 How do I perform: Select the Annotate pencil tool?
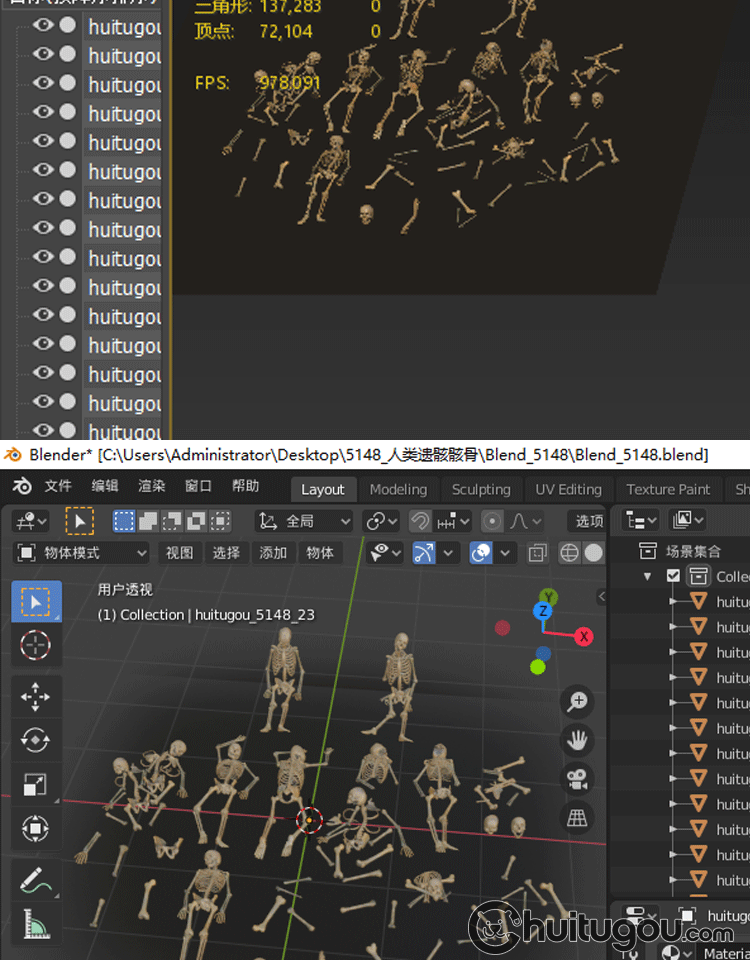(x=35, y=880)
